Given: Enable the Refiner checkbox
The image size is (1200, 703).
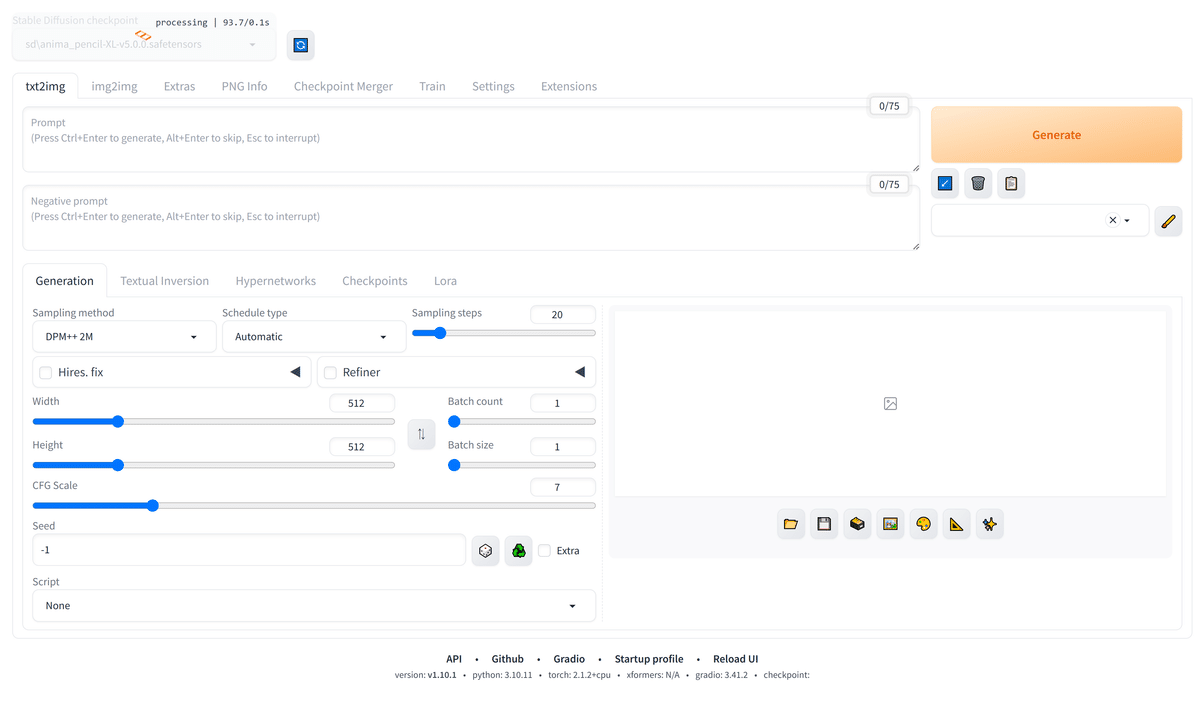Looking at the screenshot, I should pyautogui.click(x=330, y=371).
